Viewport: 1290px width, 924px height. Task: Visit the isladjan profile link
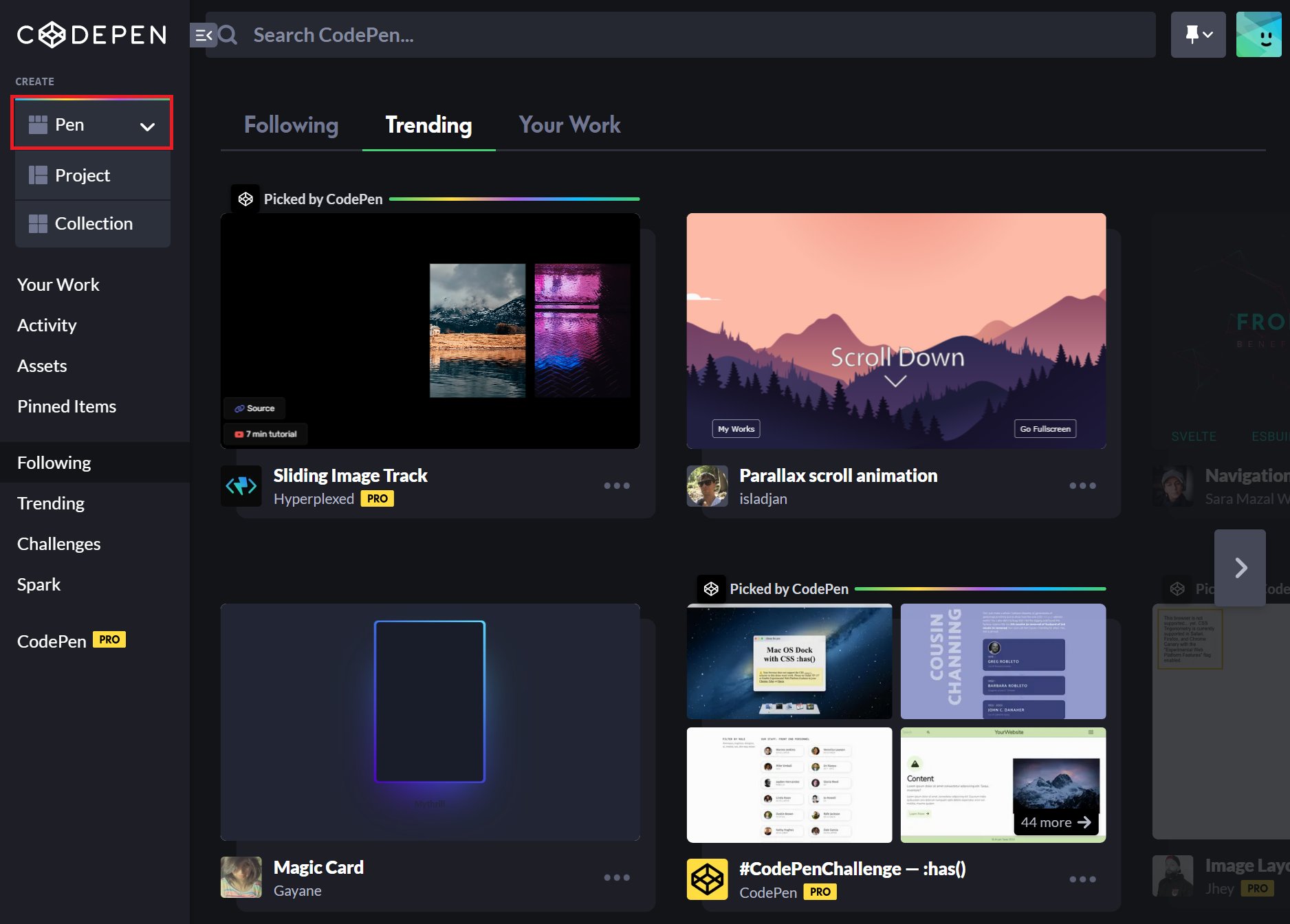[763, 499]
